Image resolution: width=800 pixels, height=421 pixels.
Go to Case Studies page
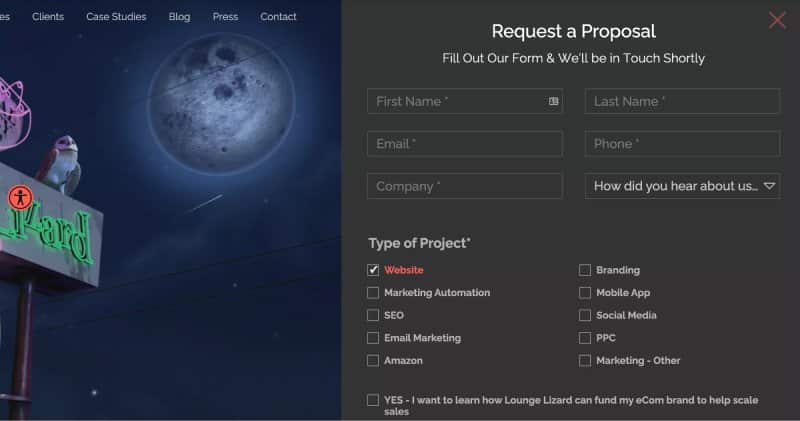(x=116, y=17)
